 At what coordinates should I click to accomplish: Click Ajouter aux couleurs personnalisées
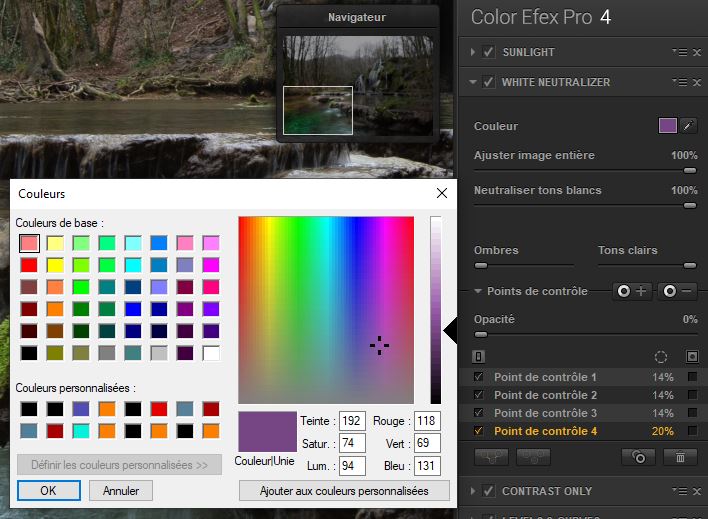click(x=344, y=491)
